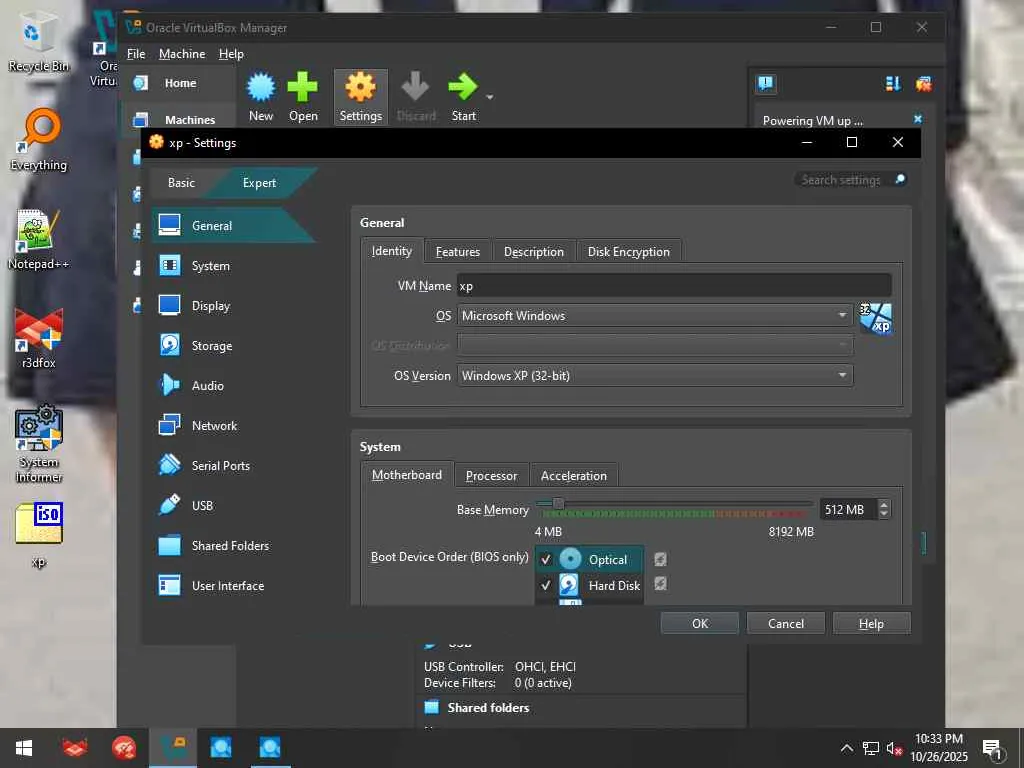
Task: Open the Help menu in VirtualBox Manager
Action: pos(231,54)
